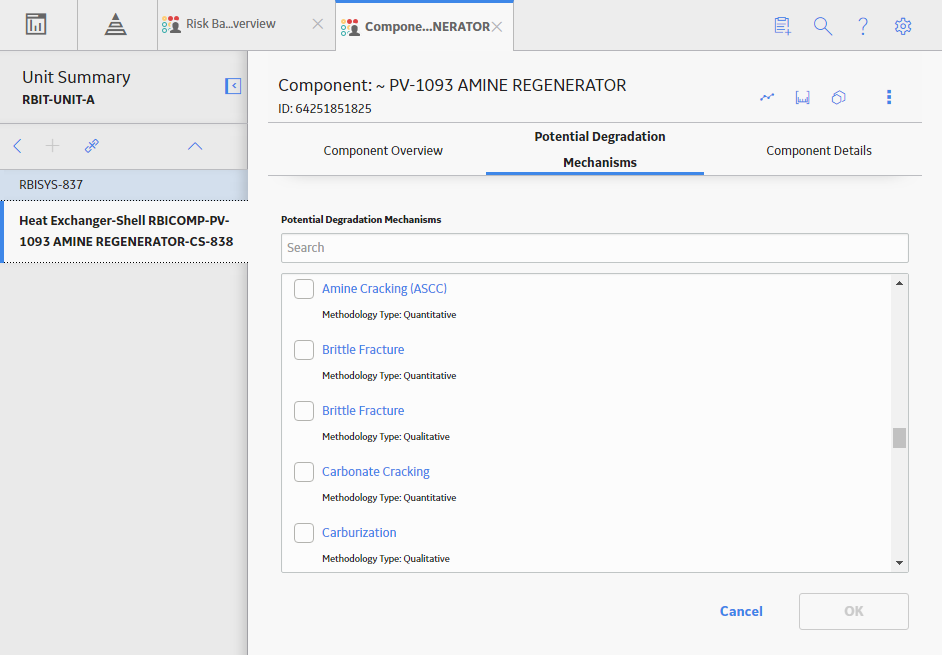The image size is (942, 655).
Task: Check the Amine Cracking (ASCC) checkbox
Action: click(304, 288)
